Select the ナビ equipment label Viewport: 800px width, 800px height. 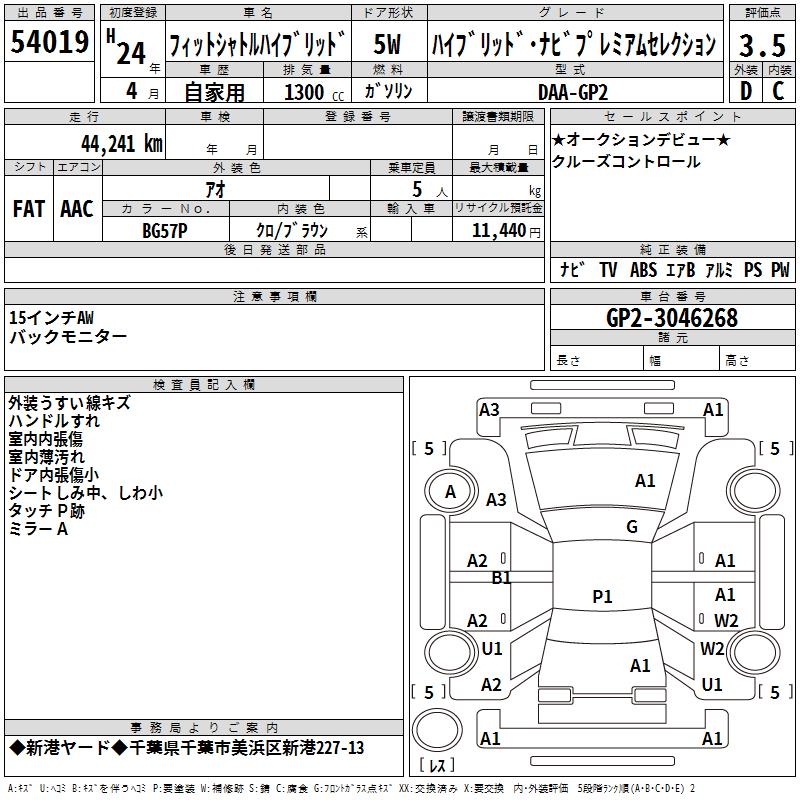pos(572,270)
